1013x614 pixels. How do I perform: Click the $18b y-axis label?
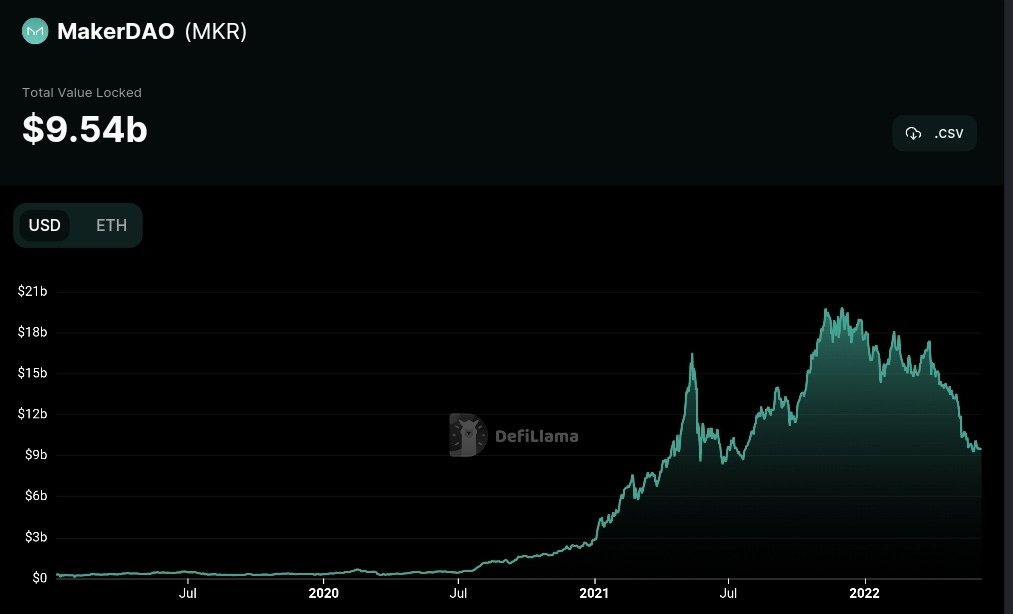[x=32, y=332]
